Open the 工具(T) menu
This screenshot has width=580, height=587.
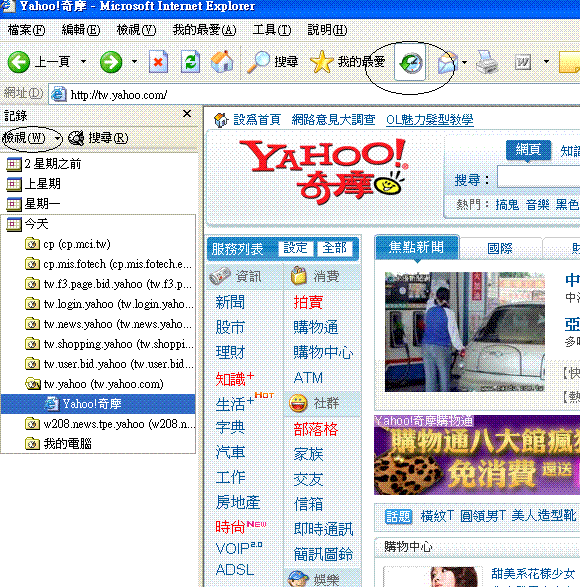pos(272,30)
